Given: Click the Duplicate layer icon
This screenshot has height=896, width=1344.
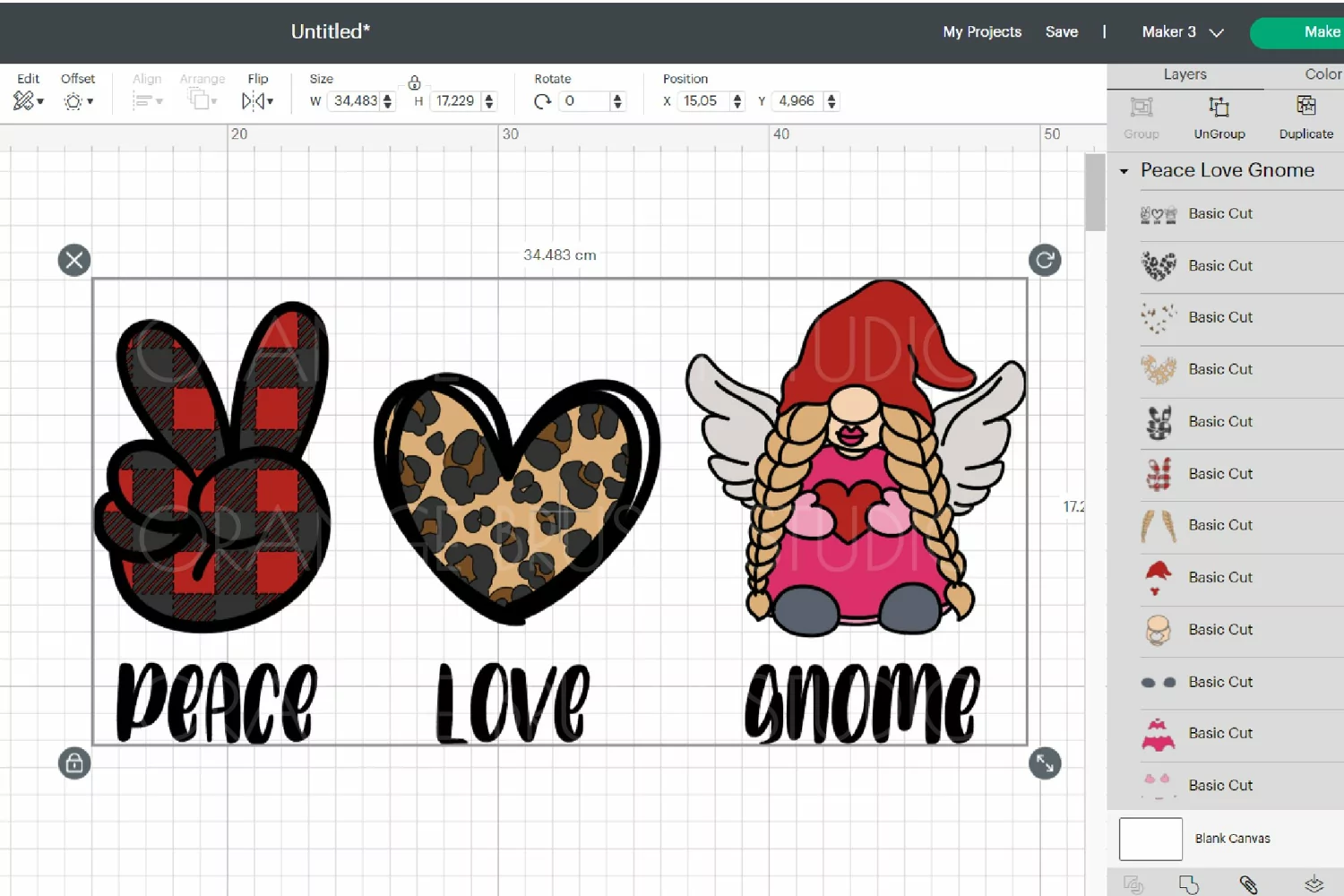Looking at the screenshot, I should pyautogui.click(x=1305, y=106).
